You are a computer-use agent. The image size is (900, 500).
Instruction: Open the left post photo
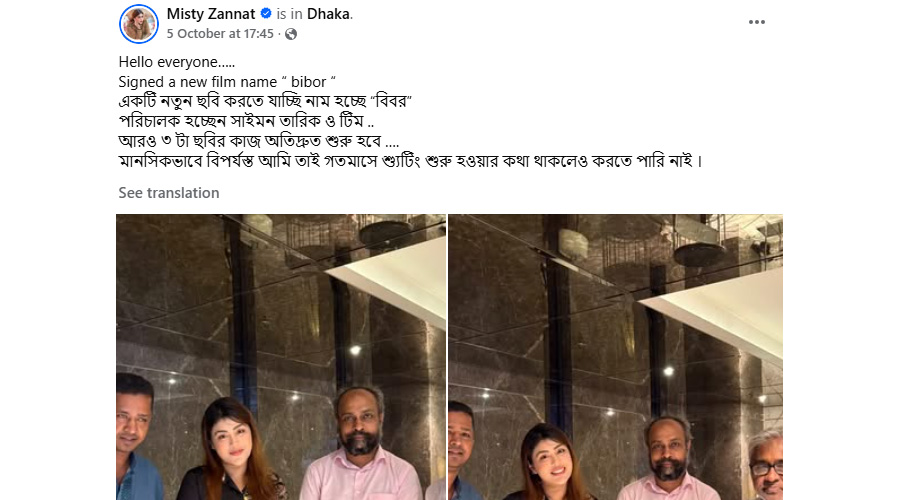tap(281, 357)
